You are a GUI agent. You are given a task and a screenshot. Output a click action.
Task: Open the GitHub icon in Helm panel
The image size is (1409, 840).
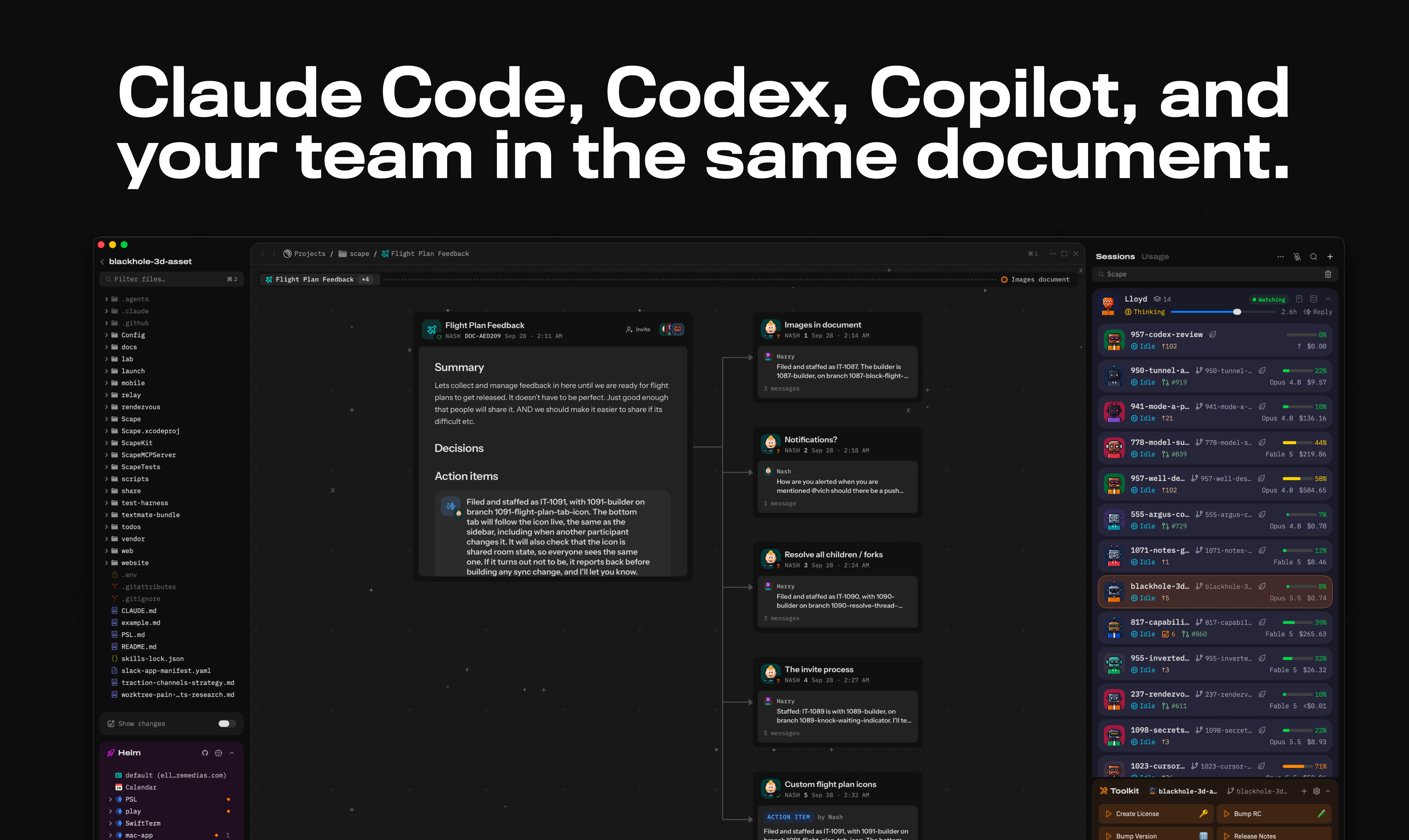click(205, 753)
